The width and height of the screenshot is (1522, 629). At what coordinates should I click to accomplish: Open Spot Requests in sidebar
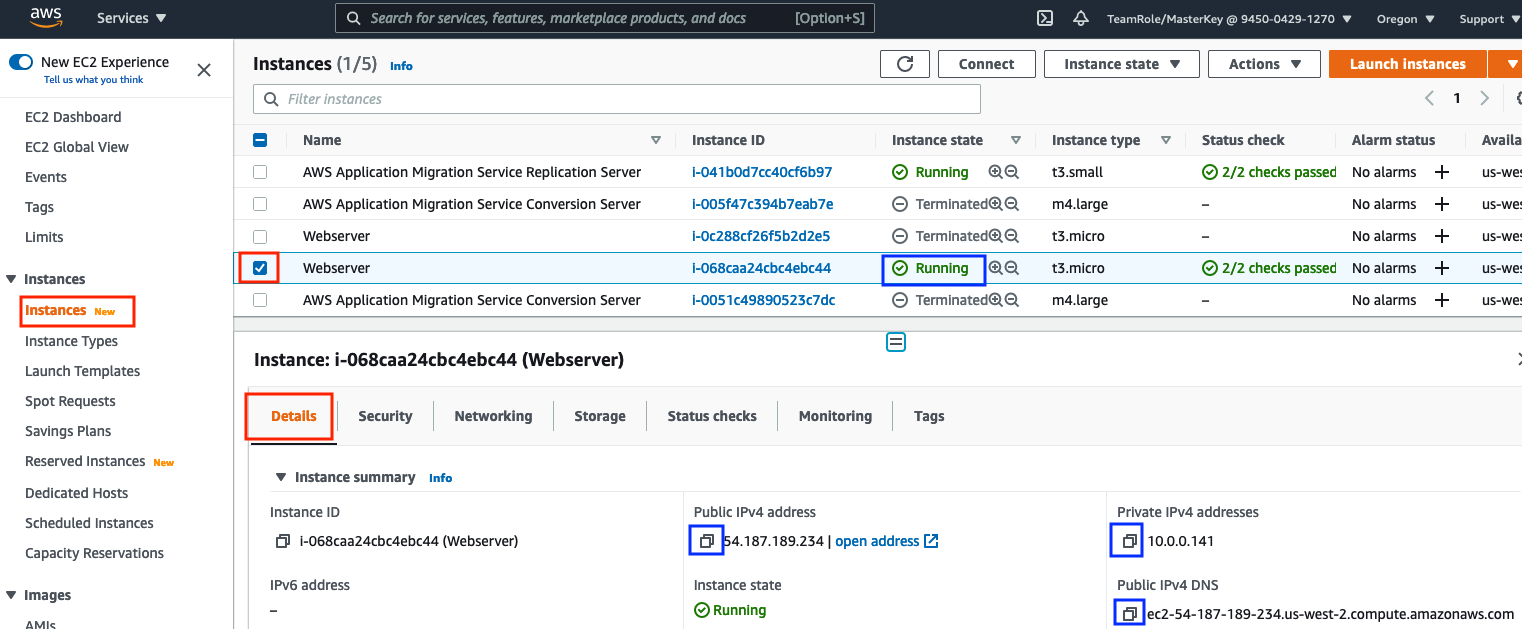[x=70, y=401]
